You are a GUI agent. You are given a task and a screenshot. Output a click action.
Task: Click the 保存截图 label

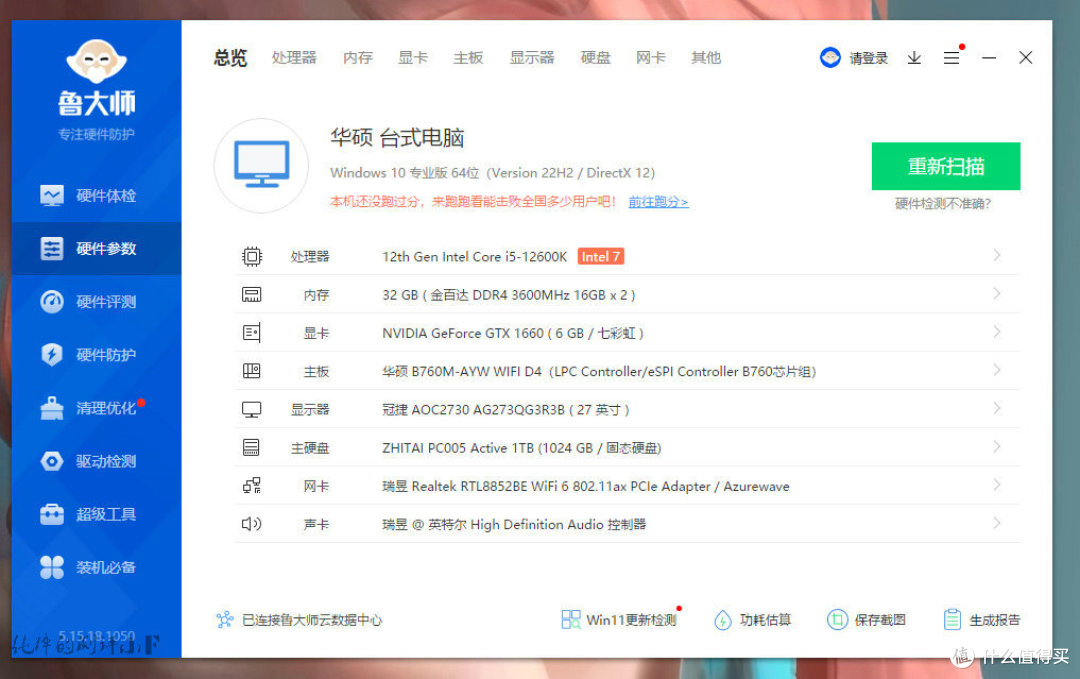(880, 620)
